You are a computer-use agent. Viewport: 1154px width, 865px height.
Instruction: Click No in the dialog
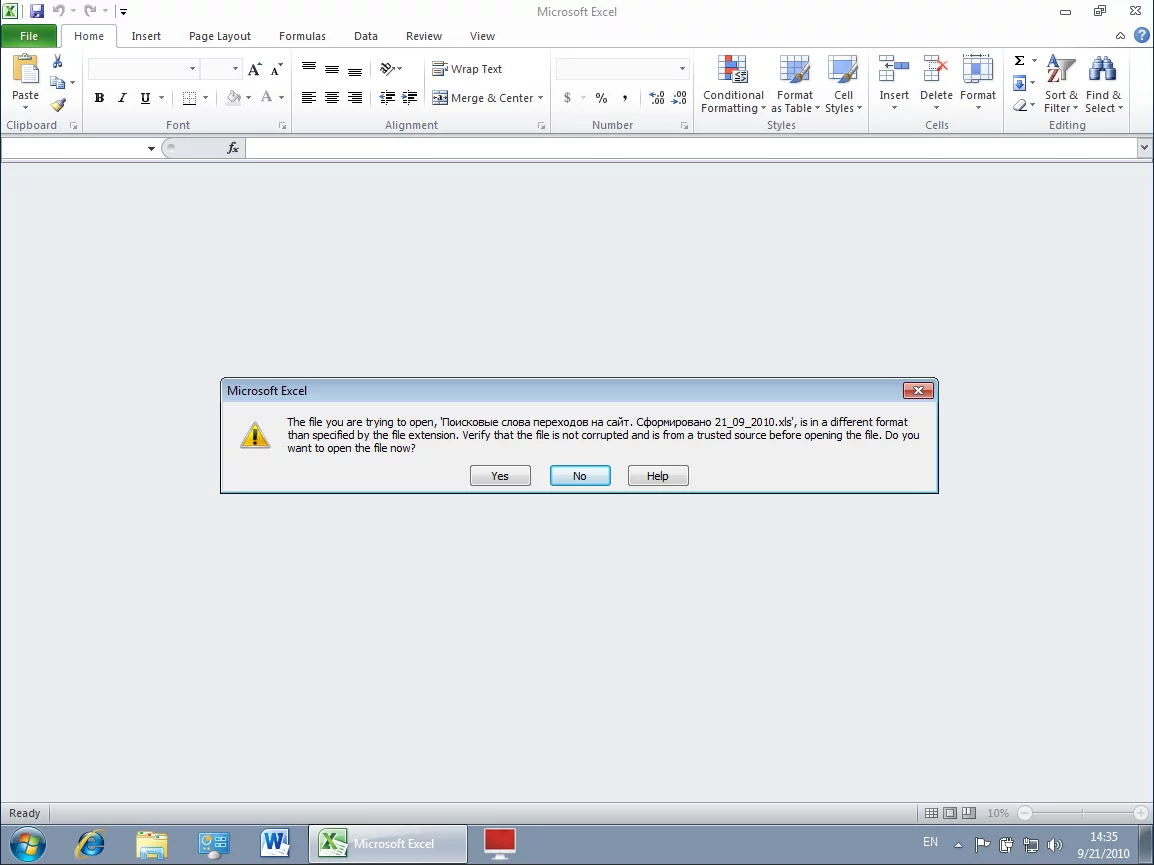(580, 476)
